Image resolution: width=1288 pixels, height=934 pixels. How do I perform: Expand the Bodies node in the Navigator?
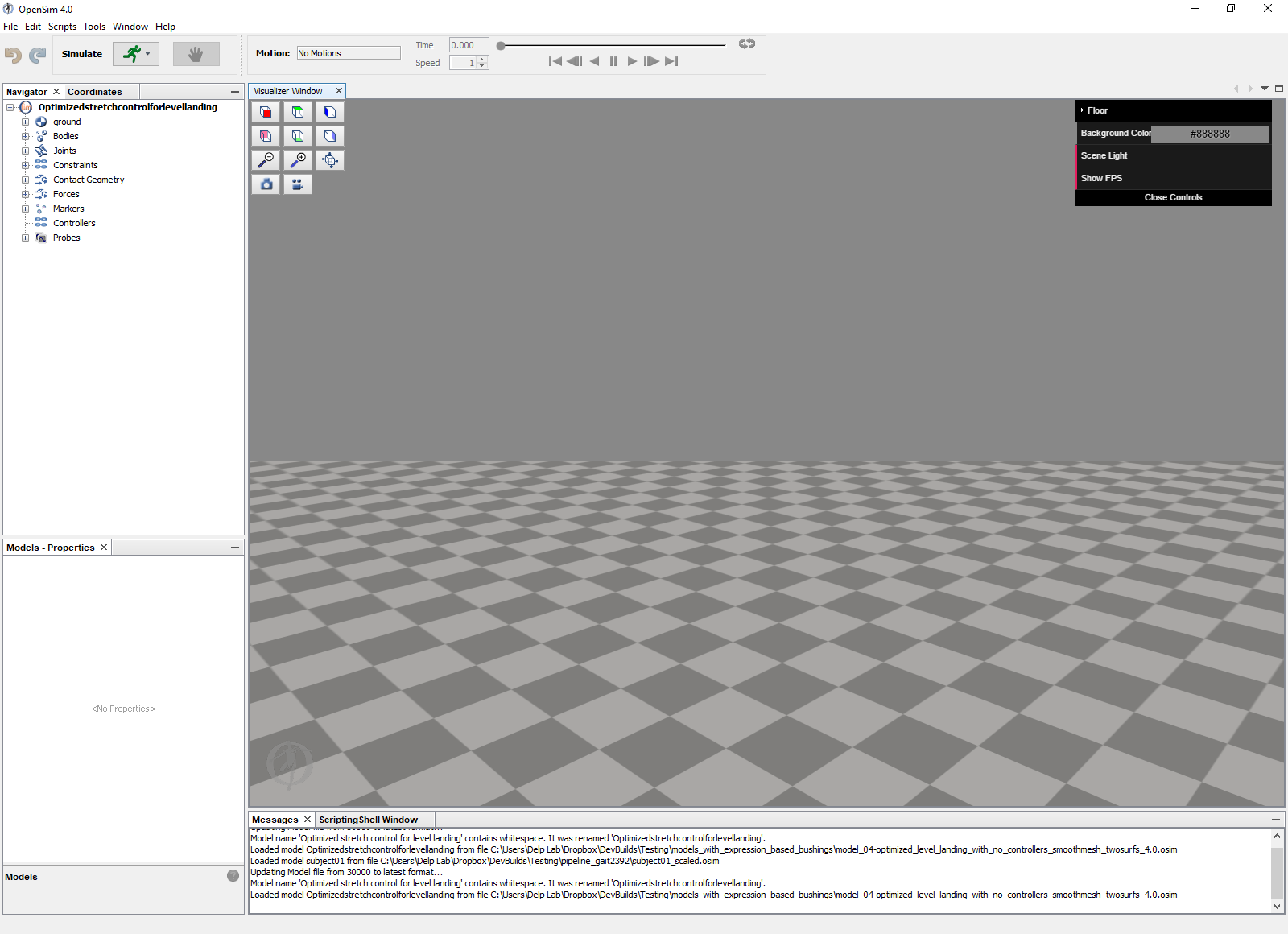25,136
